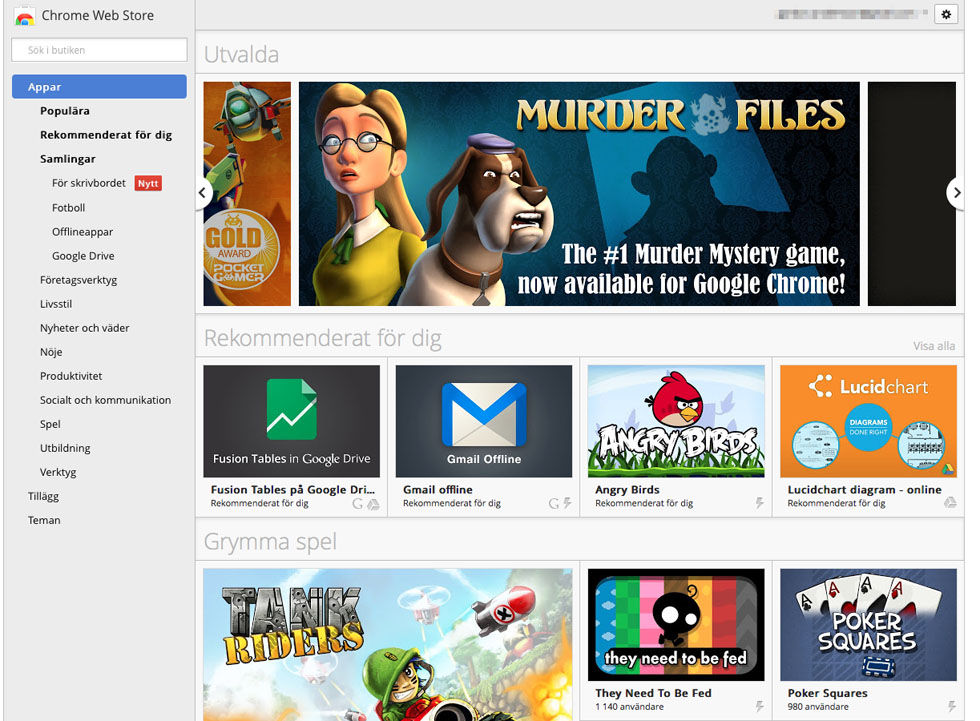The width and height of the screenshot is (980, 721).
Task: Click the Utvalda section heading
Action: pyautogui.click(x=241, y=54)
